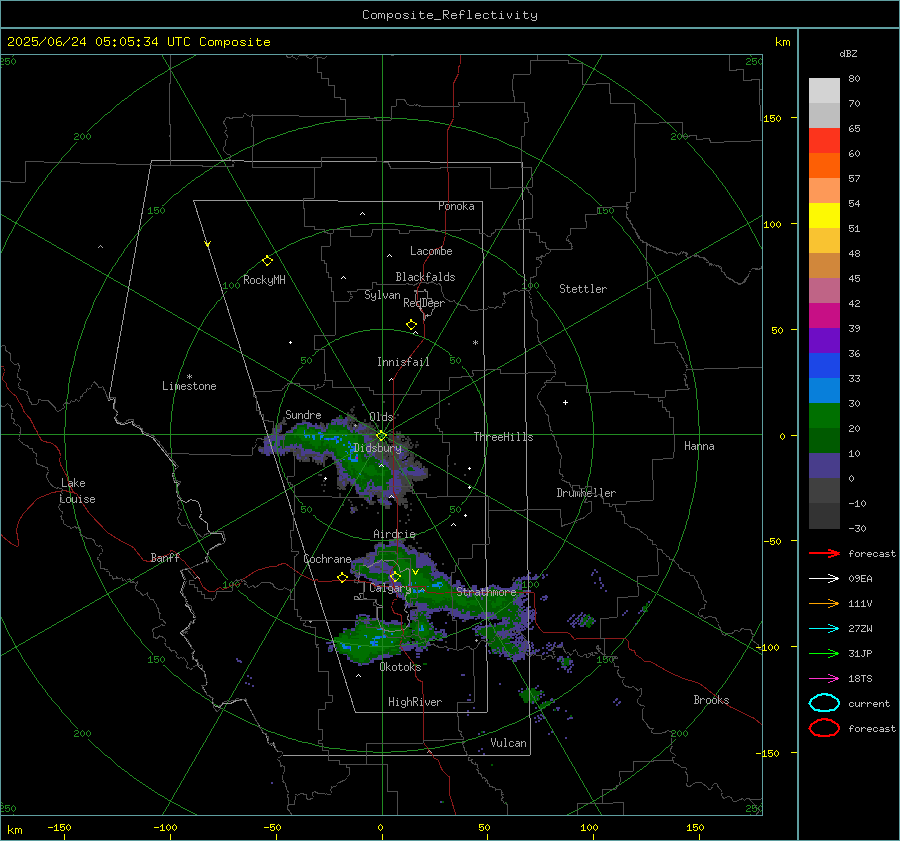This screenshot has width=900, height=841.
Task: Click the 18TS legend label
Action: [860, 679]
